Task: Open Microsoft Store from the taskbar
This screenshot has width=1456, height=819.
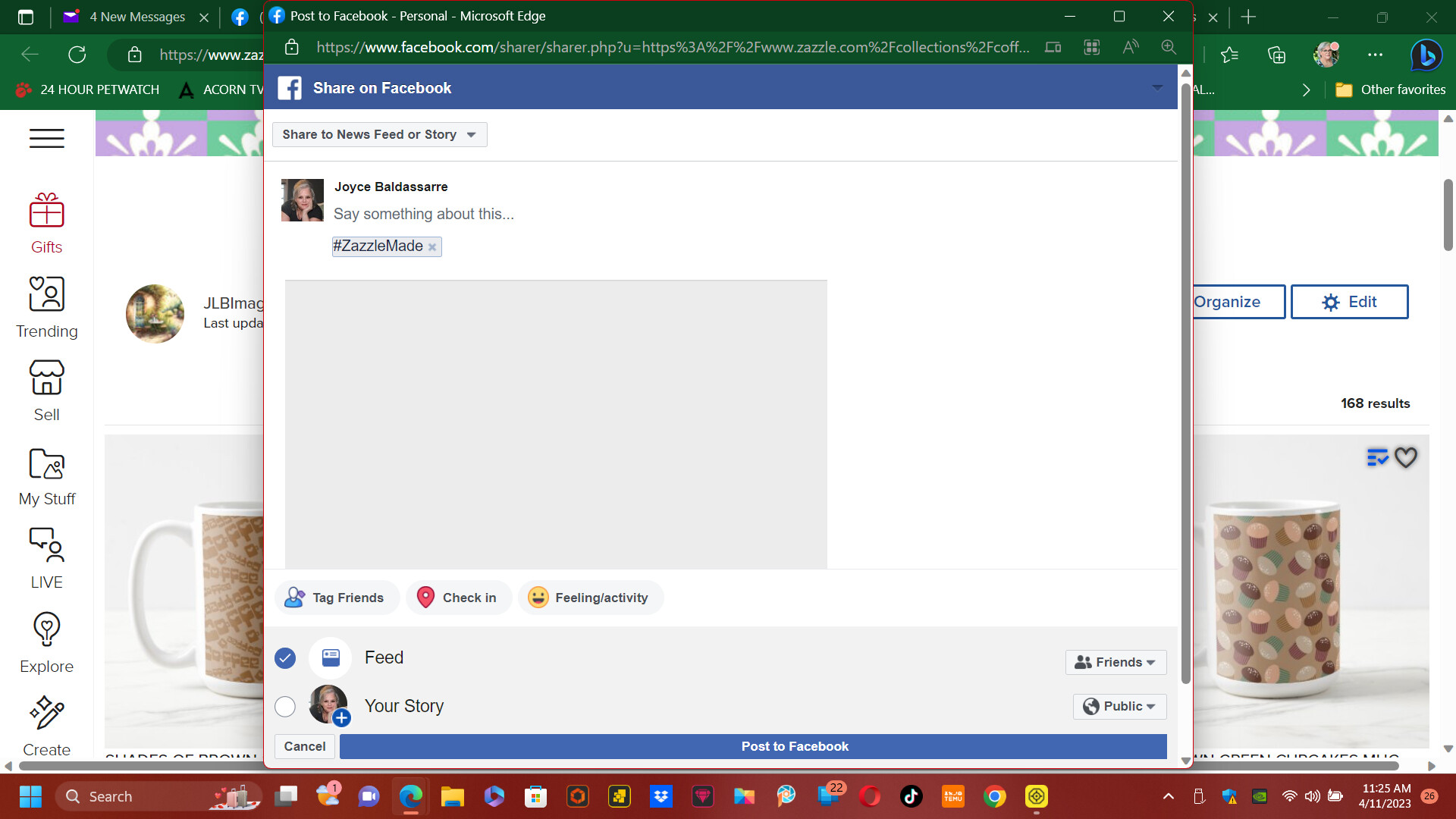Action: [535, 796]
